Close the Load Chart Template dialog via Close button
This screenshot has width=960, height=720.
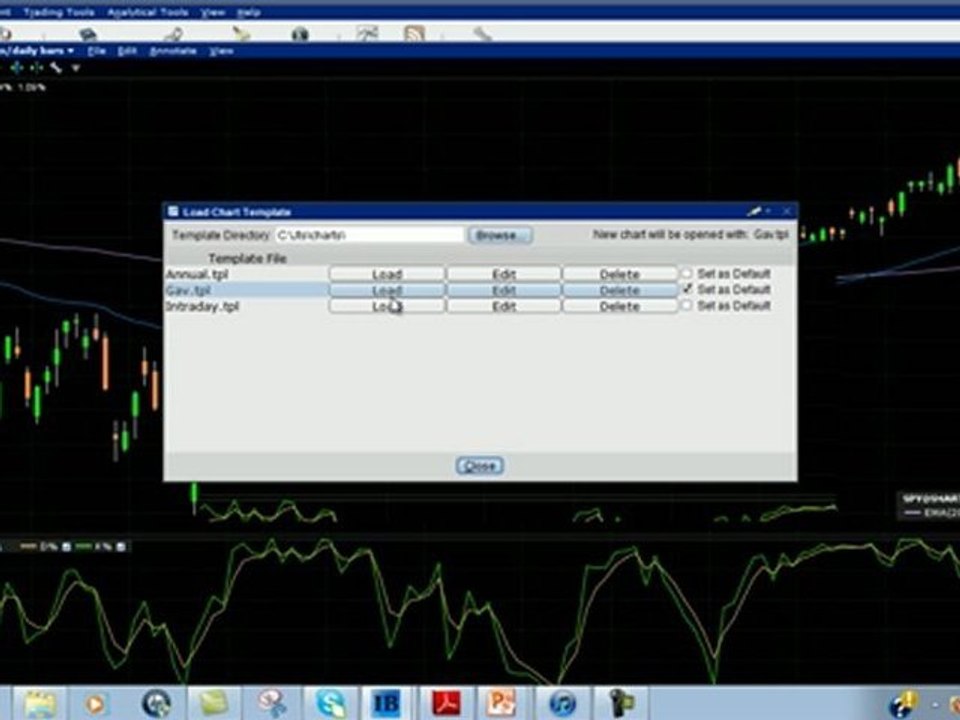pos(480,466)
